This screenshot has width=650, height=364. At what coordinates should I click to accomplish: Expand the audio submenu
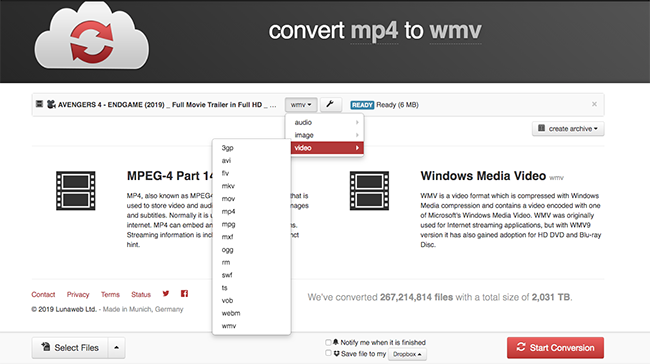pos(325,122)
